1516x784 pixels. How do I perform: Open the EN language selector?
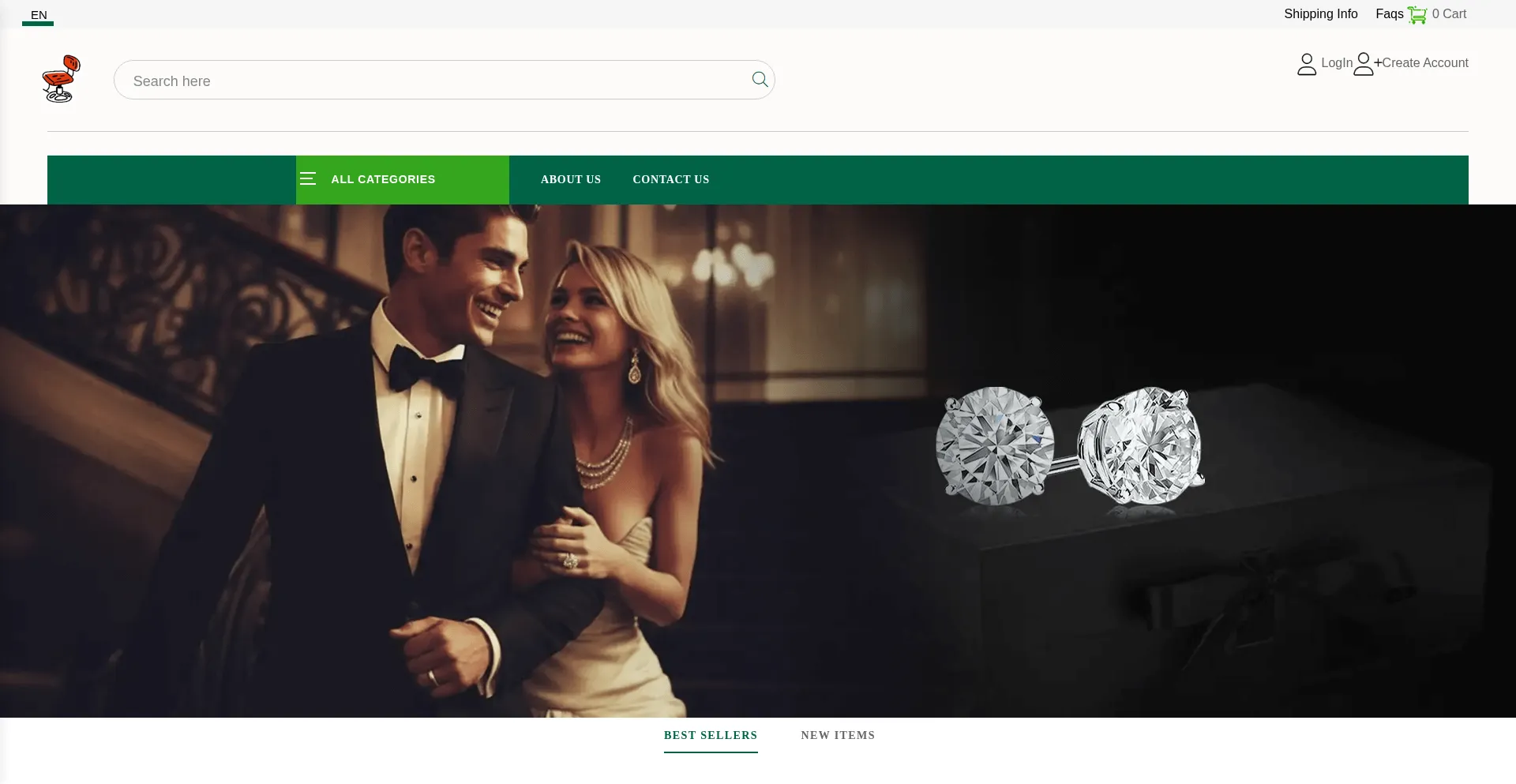pos(39,15)
